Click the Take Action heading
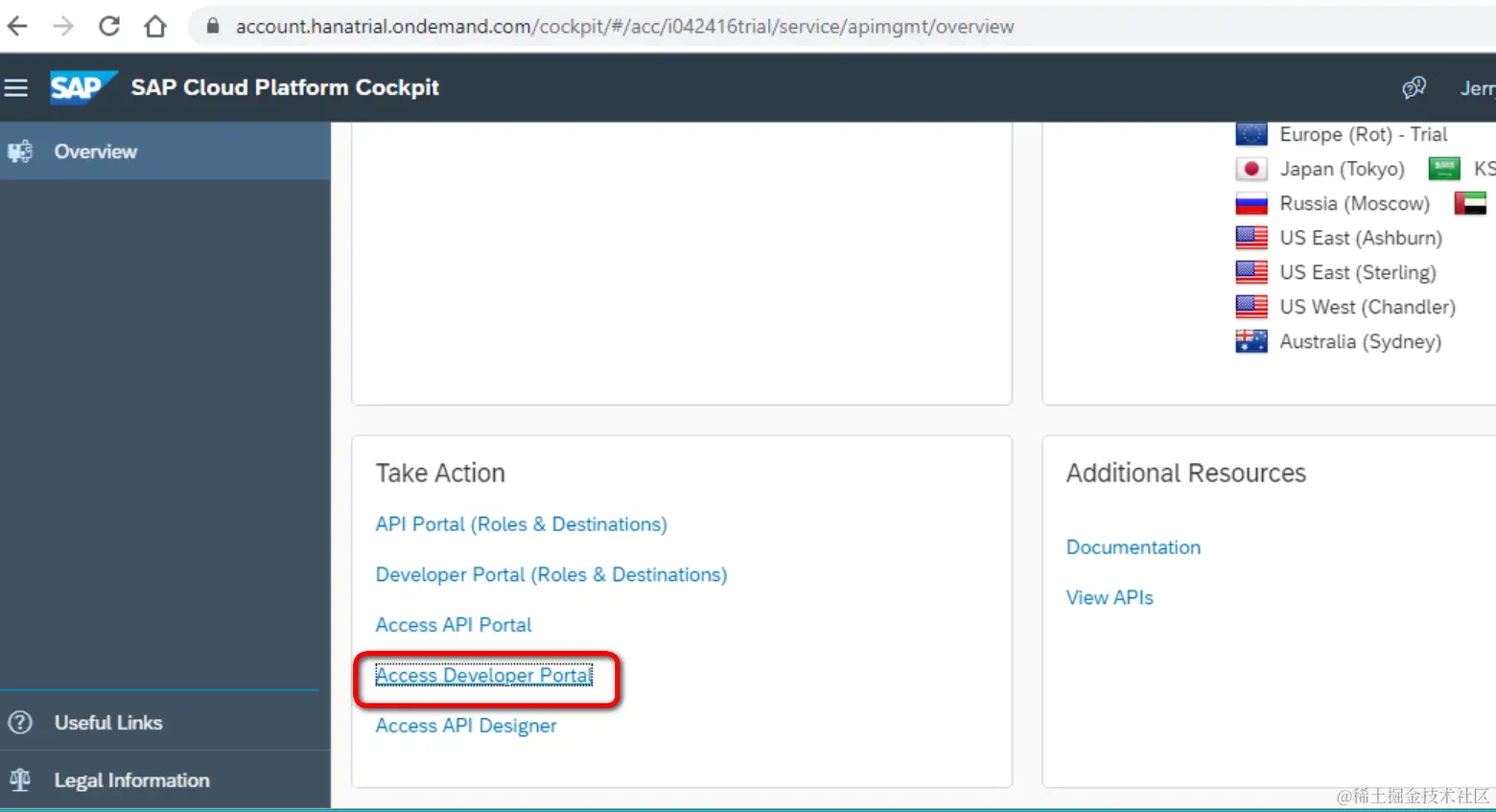1496x812 pixels. (440, 473)
